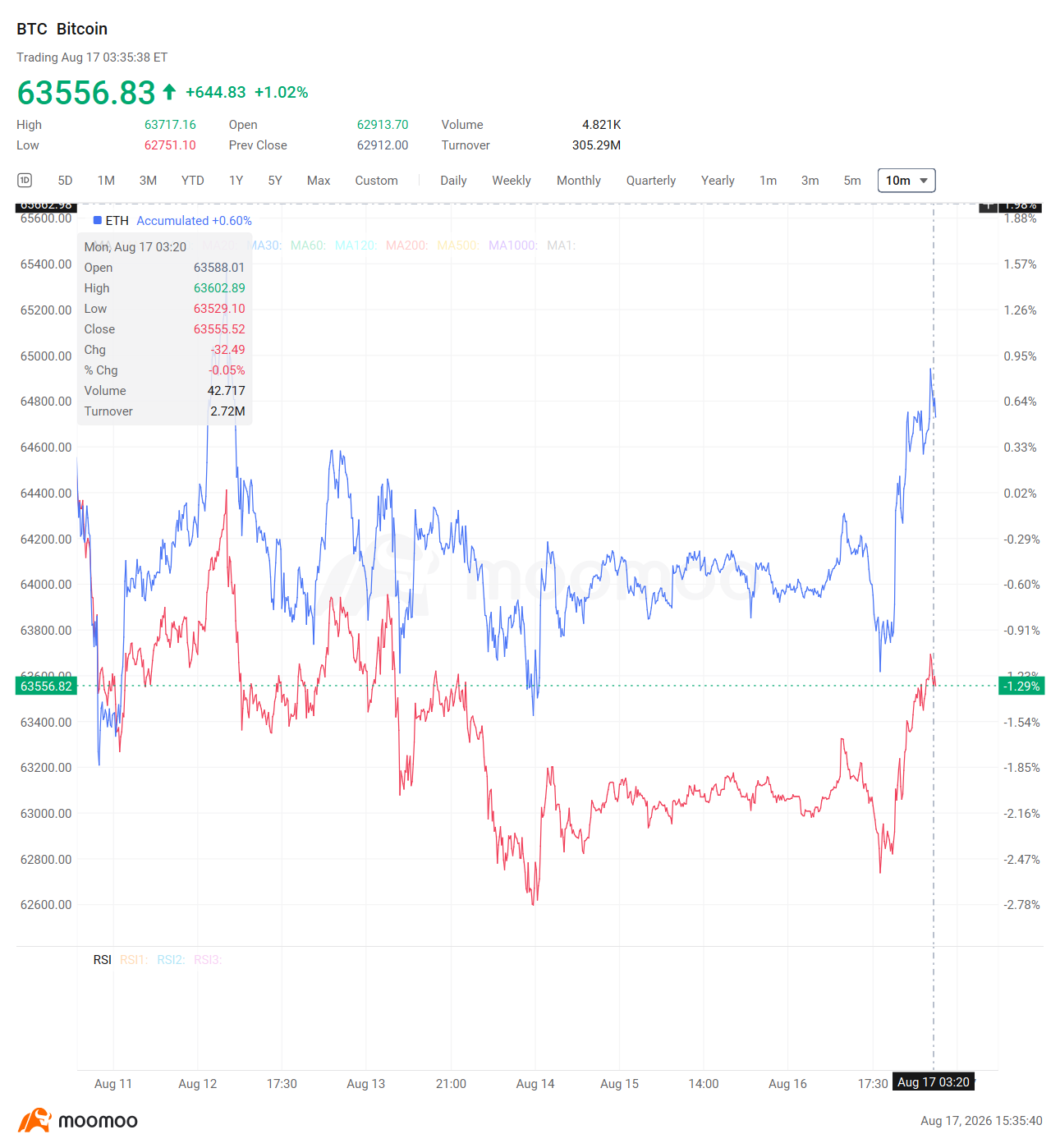Toggle the RSI1 indicator line
Image resolution: width=1060 pixels, height=1148 pixels.
(134, 960)
